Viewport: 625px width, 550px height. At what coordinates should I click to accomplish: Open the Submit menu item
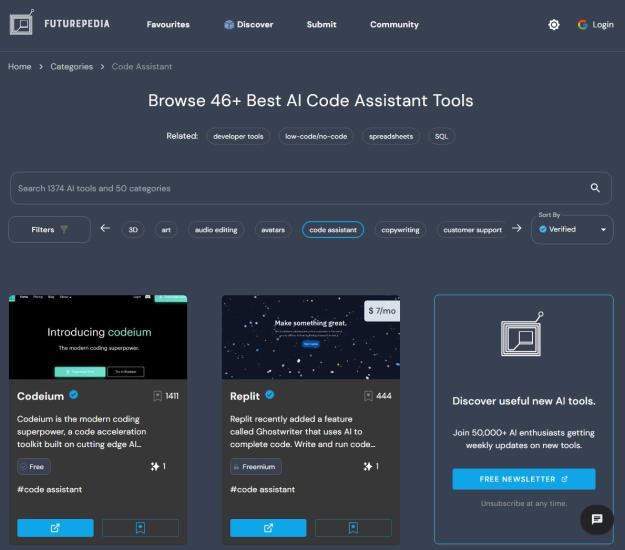(321, 24)
